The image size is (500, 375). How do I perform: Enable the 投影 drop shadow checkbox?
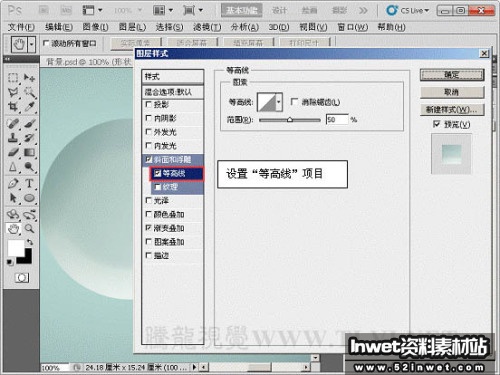tap(149, 104)
